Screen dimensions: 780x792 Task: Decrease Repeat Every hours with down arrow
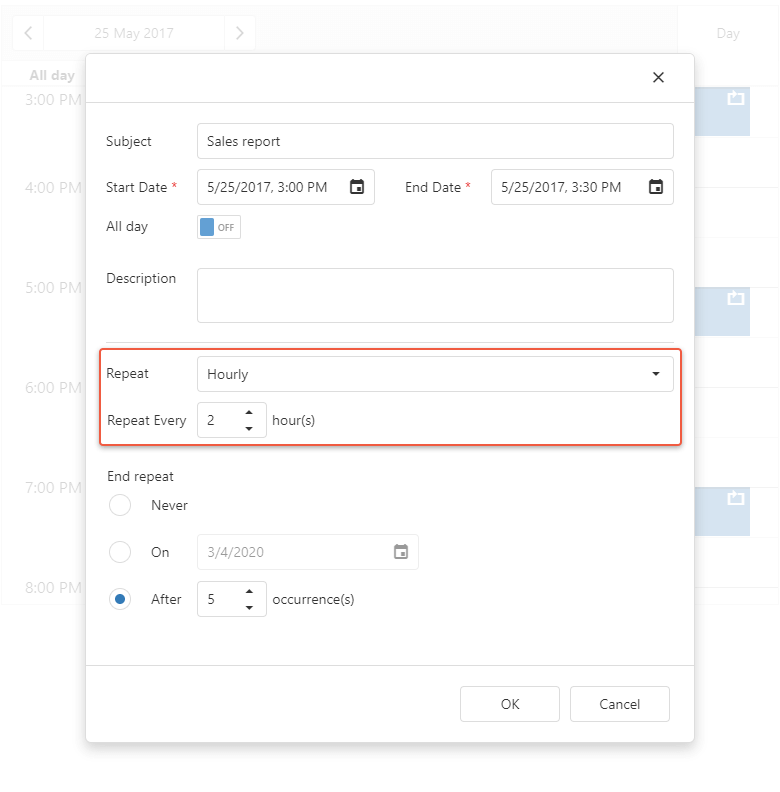pyautogui.click(x=249, y=429)
